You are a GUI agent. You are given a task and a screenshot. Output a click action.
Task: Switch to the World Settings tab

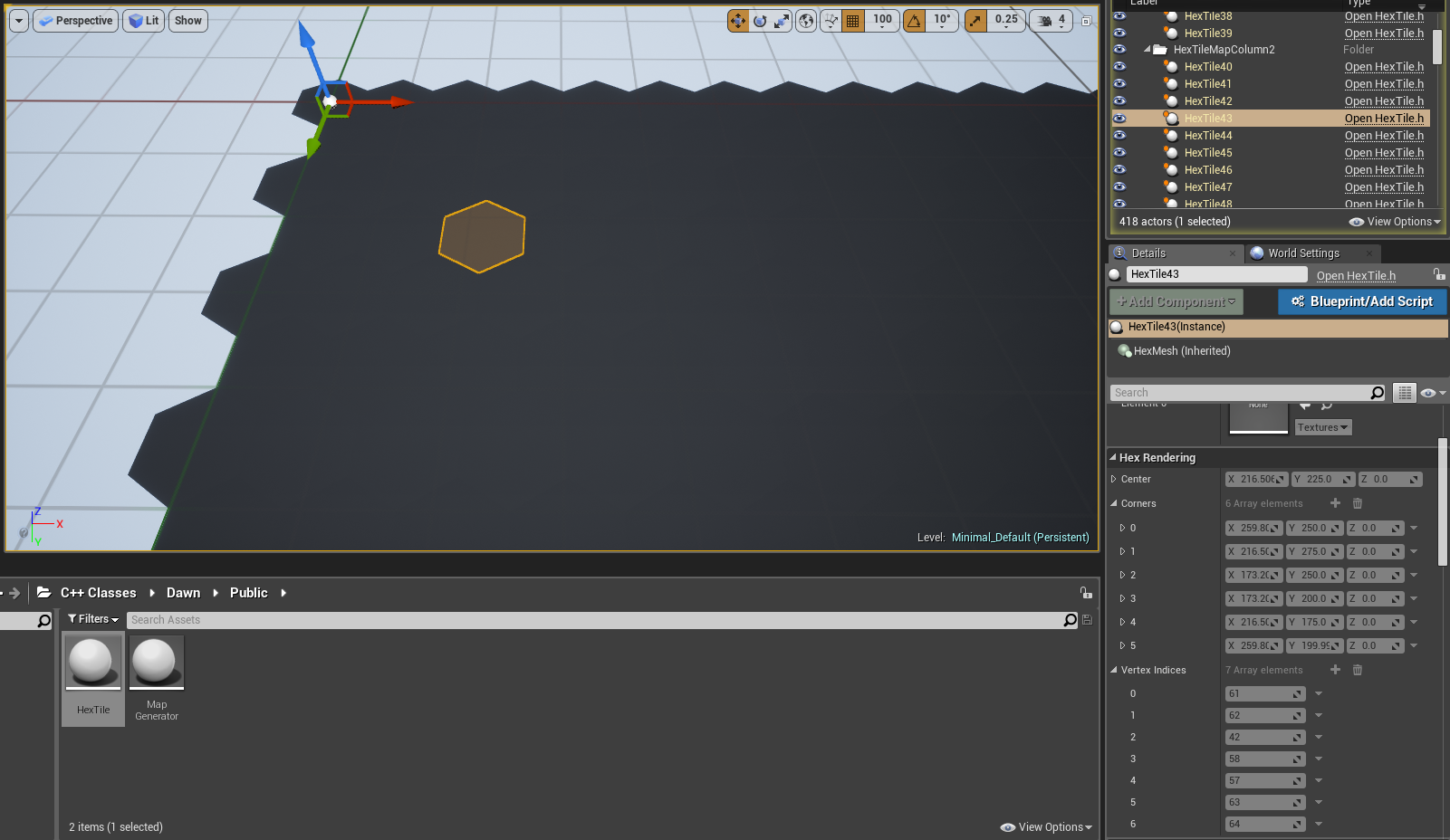pos(1302,253)
